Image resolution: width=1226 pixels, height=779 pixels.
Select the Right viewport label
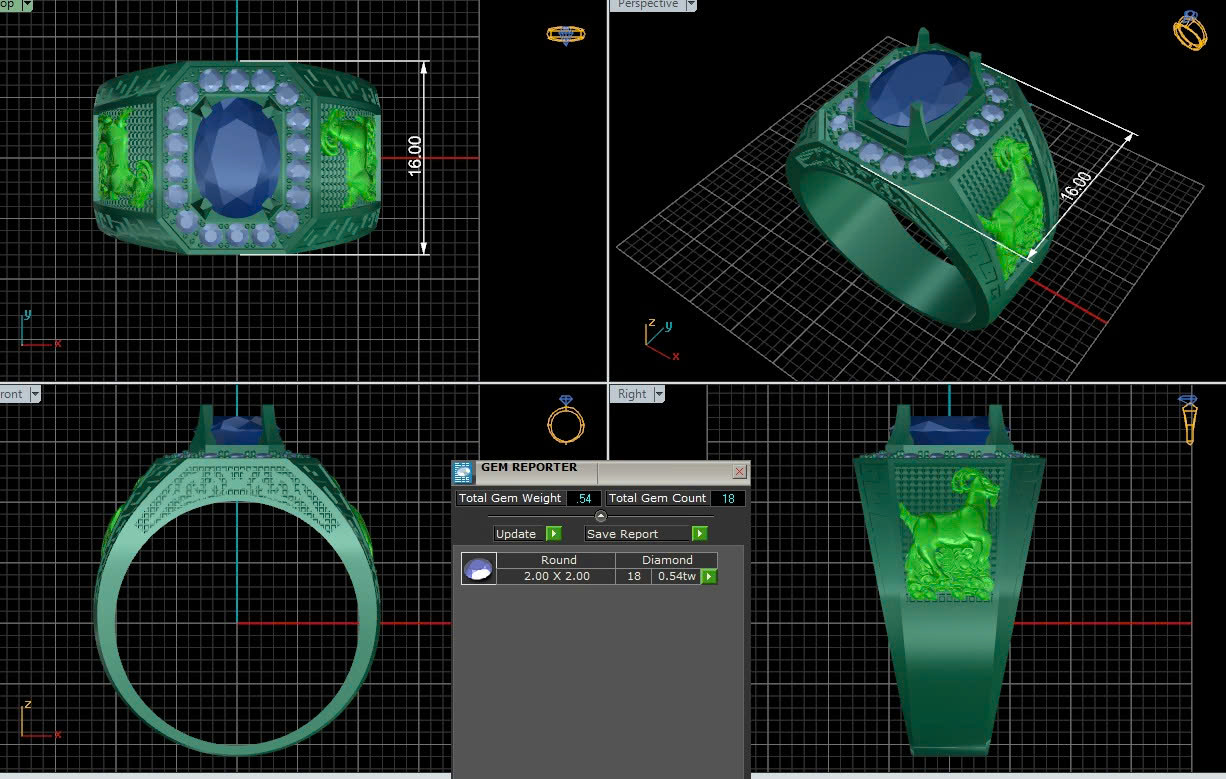pos(632,394)
